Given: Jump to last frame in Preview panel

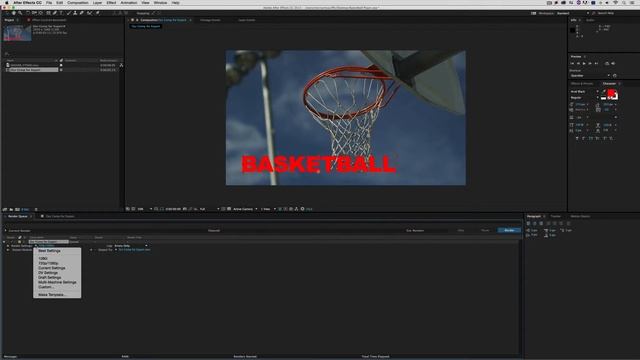Looking at the screenshot, I should click(596, 63).
